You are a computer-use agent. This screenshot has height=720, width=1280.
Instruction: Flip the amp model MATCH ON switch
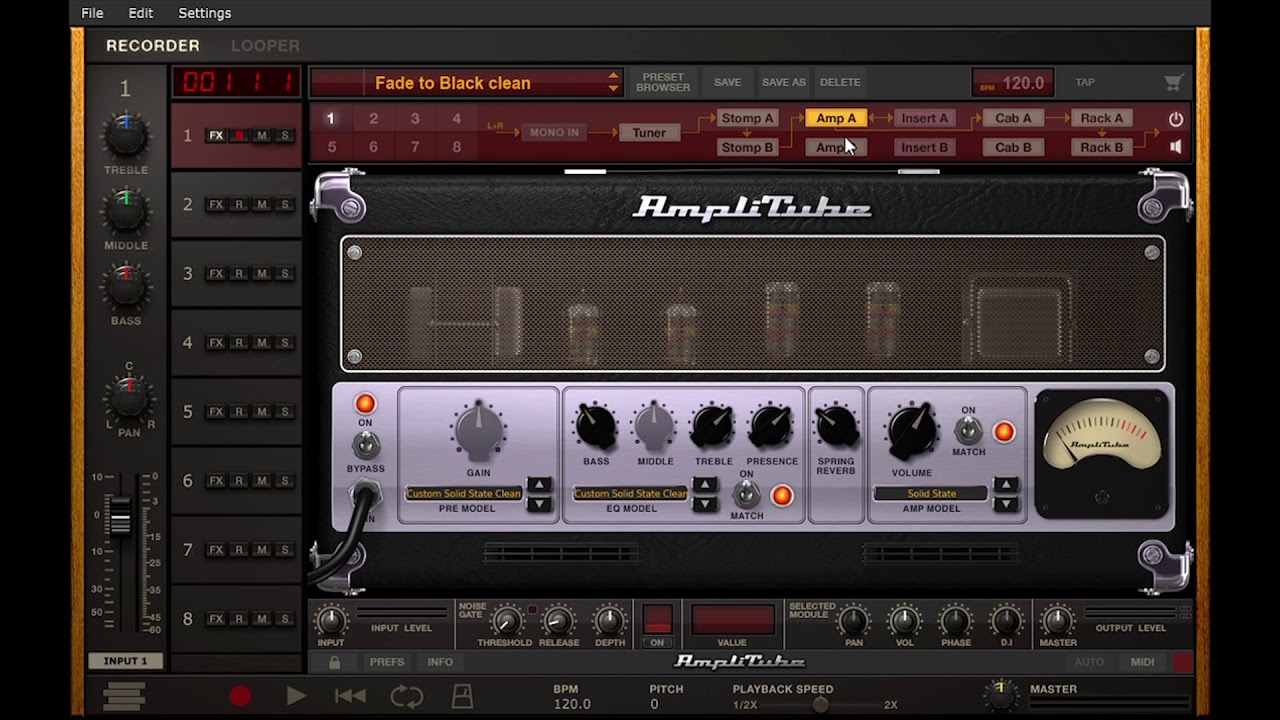pyautogui.click(x=968, y=431)
